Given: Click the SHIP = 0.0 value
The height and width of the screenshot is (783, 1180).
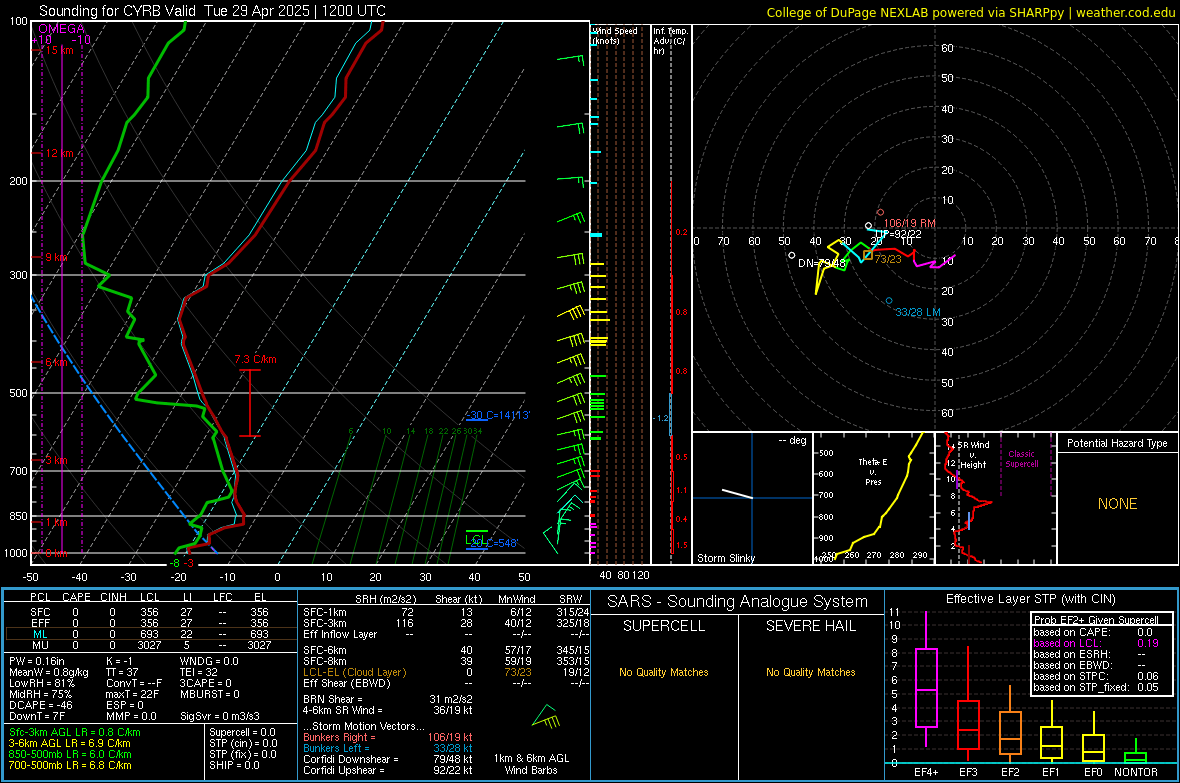Looking at the screenshot, I should click(x=234, y=765).
